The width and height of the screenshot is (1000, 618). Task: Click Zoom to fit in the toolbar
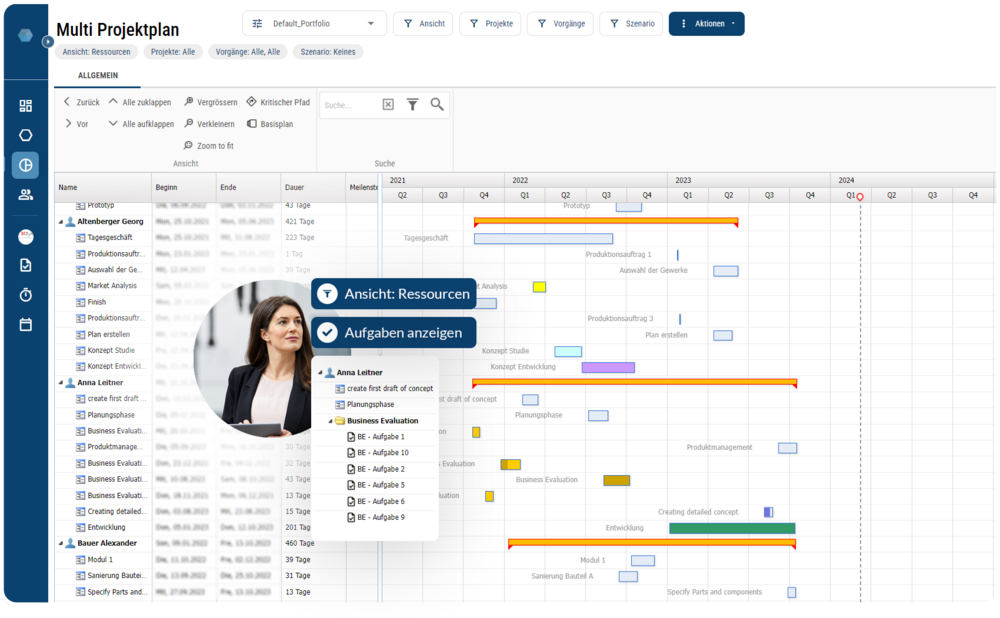[x=189, y=146]
